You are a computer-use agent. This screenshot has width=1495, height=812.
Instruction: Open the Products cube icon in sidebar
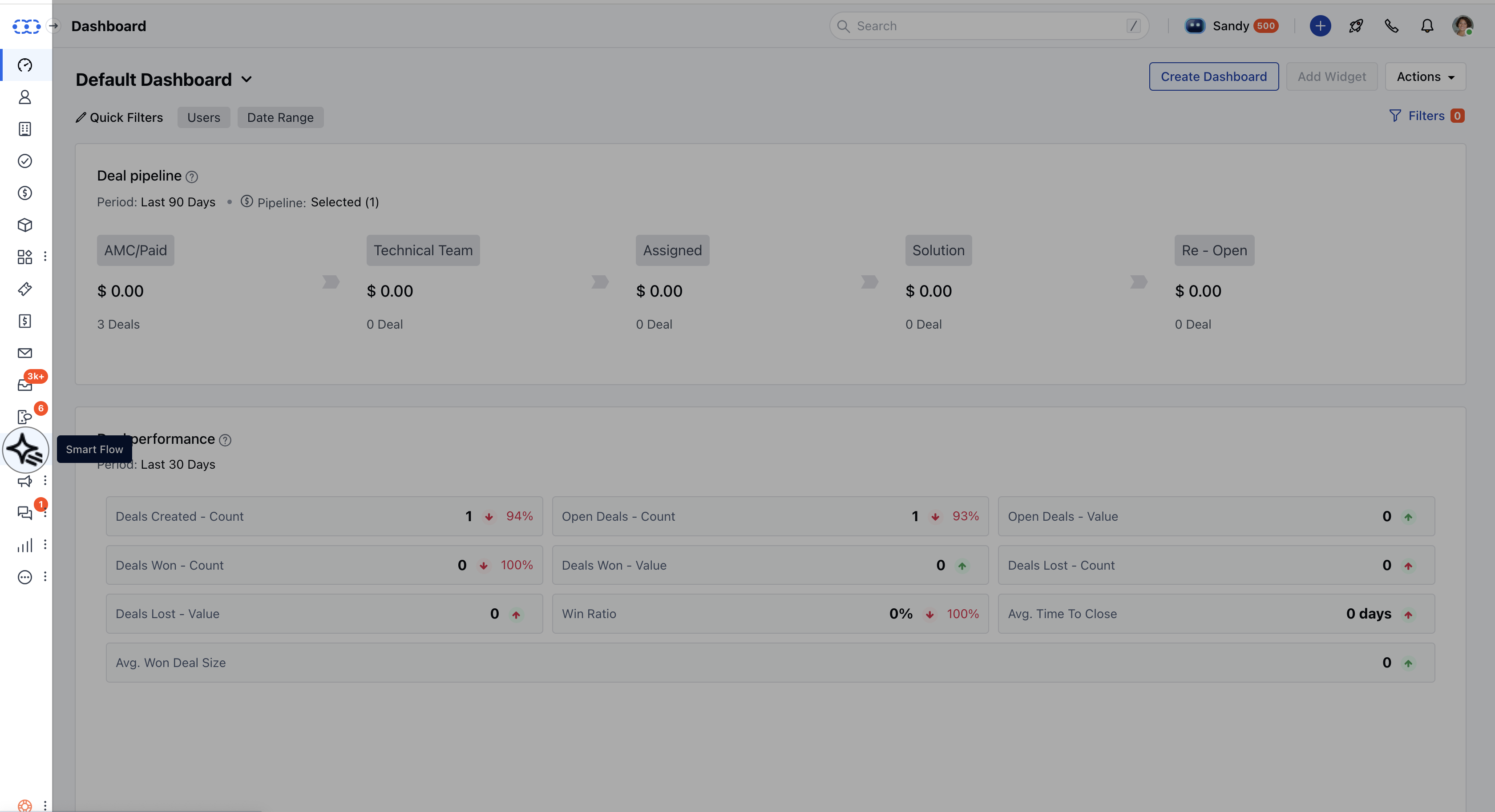[25, 225]
